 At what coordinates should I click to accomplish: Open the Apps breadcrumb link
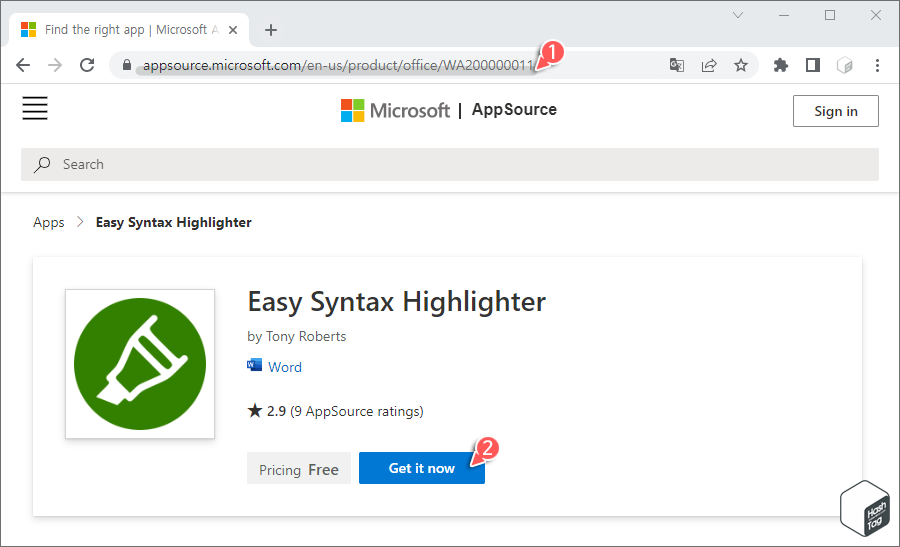49,222
